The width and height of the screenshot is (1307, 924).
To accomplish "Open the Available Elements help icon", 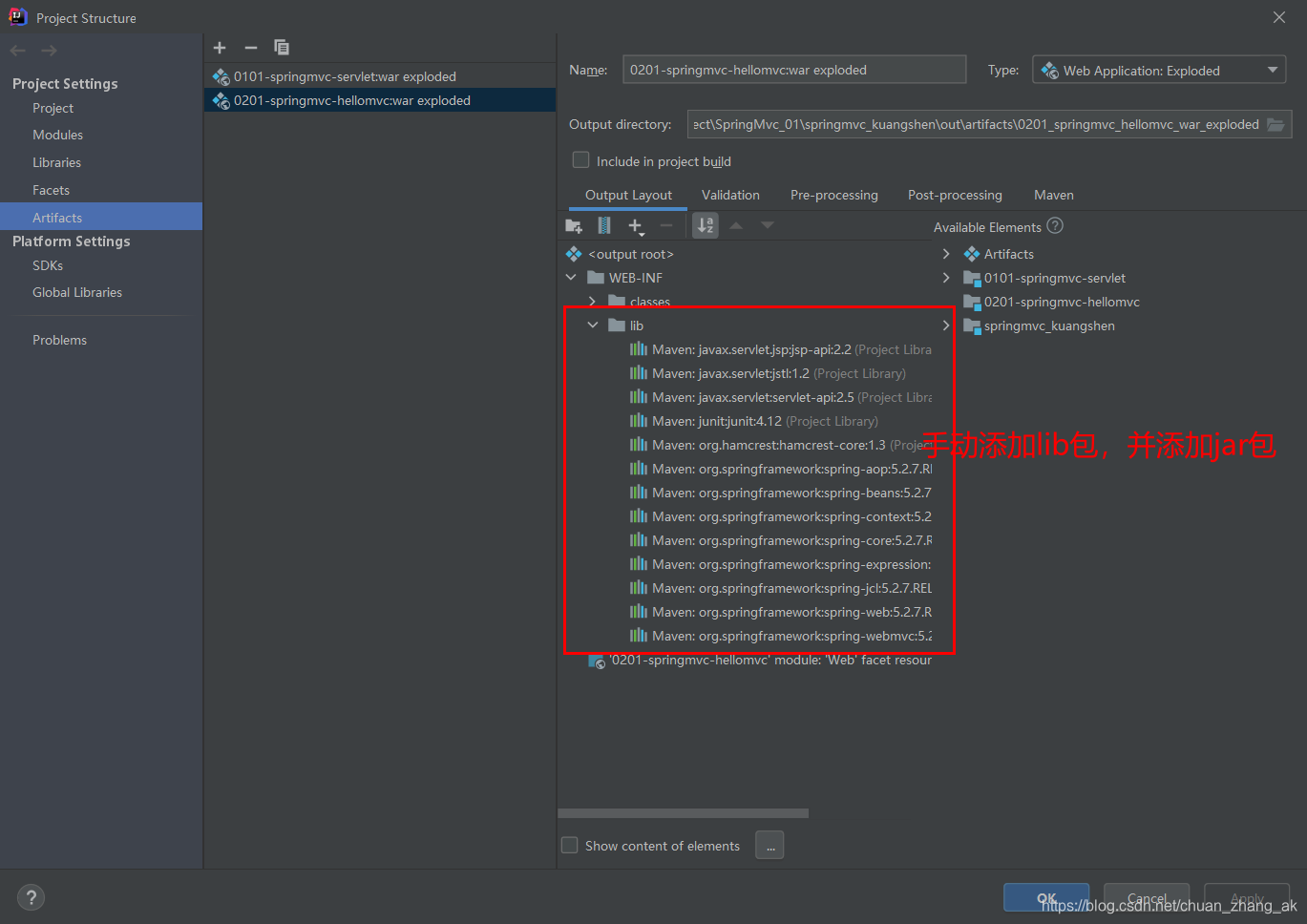I will coord(1055,226).
